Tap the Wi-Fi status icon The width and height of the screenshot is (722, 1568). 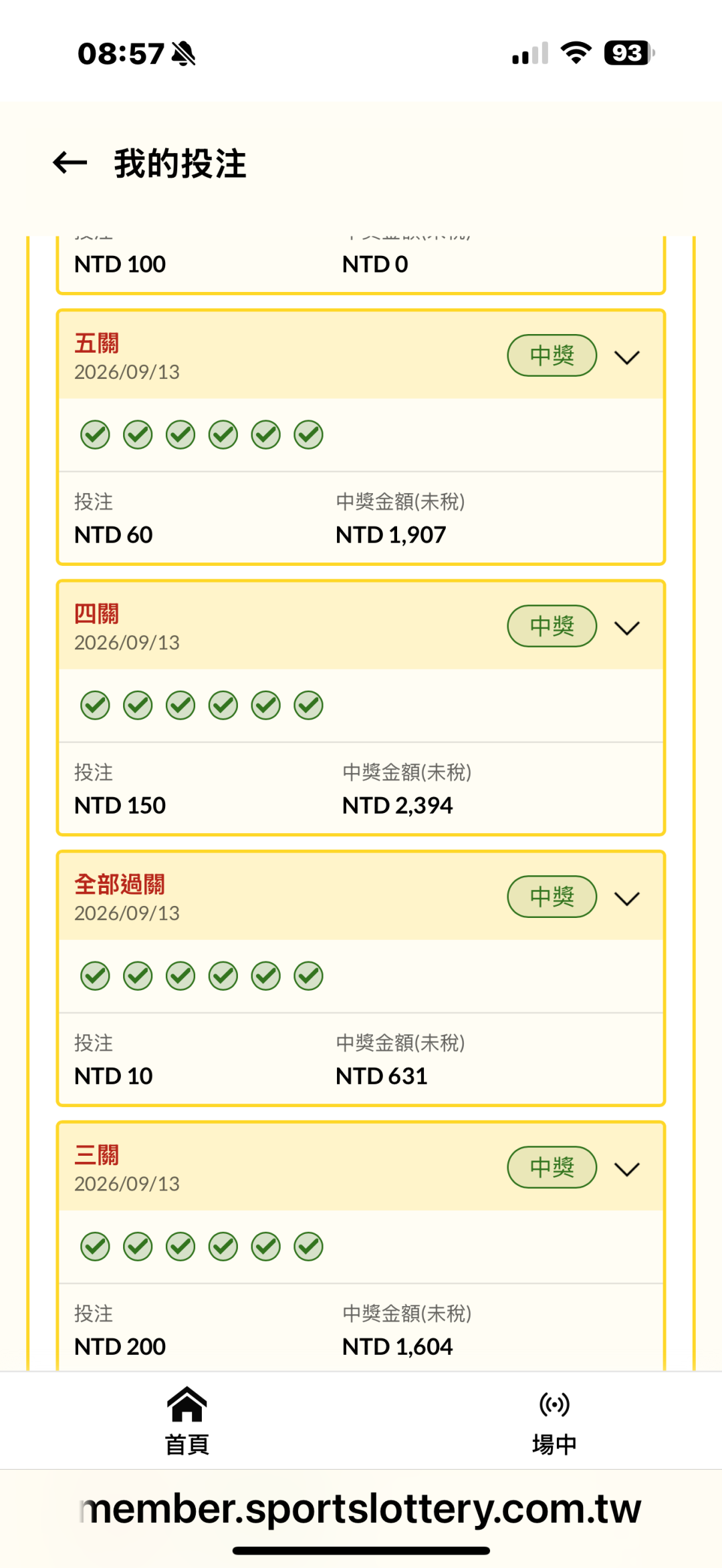pyautogui.click(x=576, y=53)
